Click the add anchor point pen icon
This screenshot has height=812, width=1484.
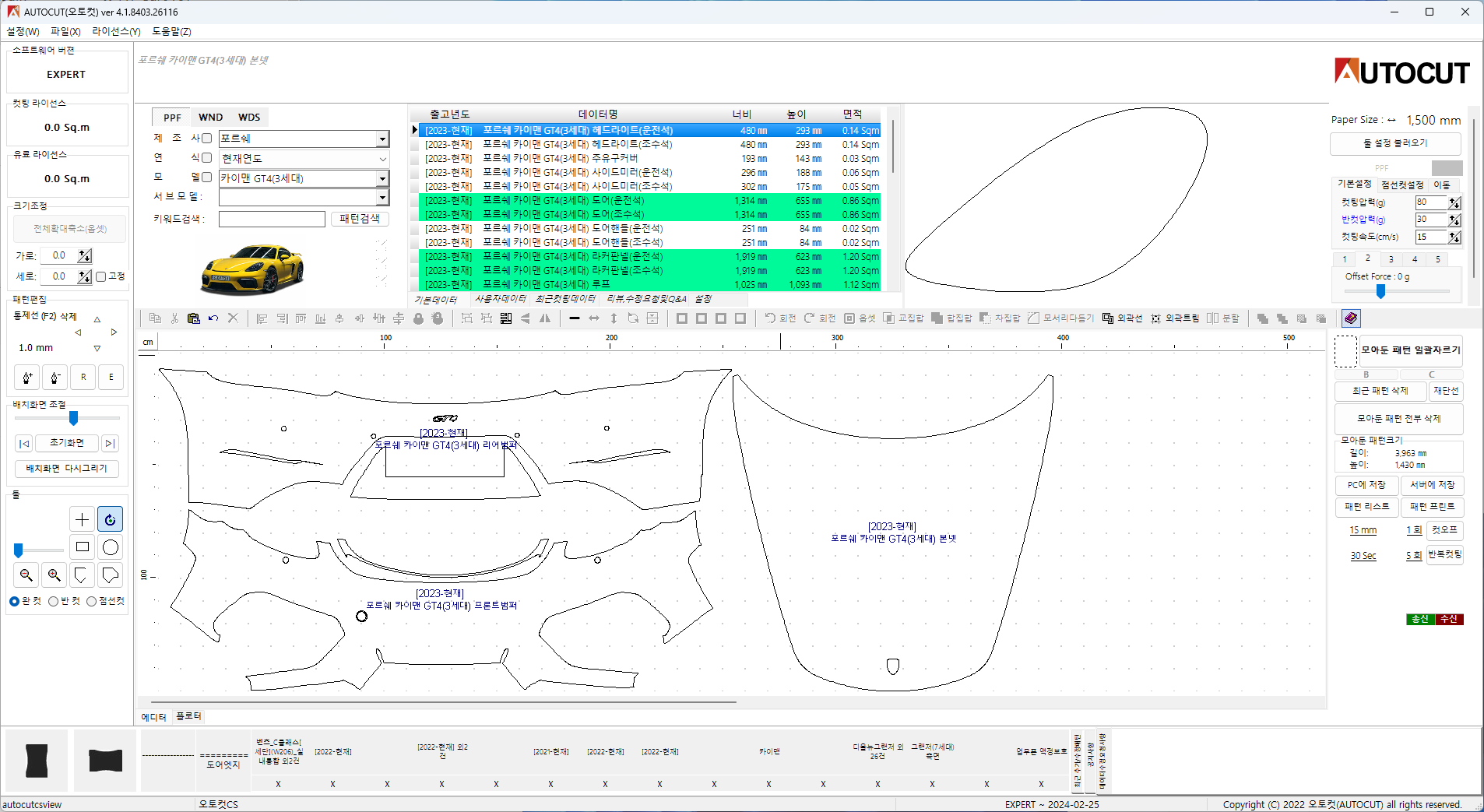(27, 378)
